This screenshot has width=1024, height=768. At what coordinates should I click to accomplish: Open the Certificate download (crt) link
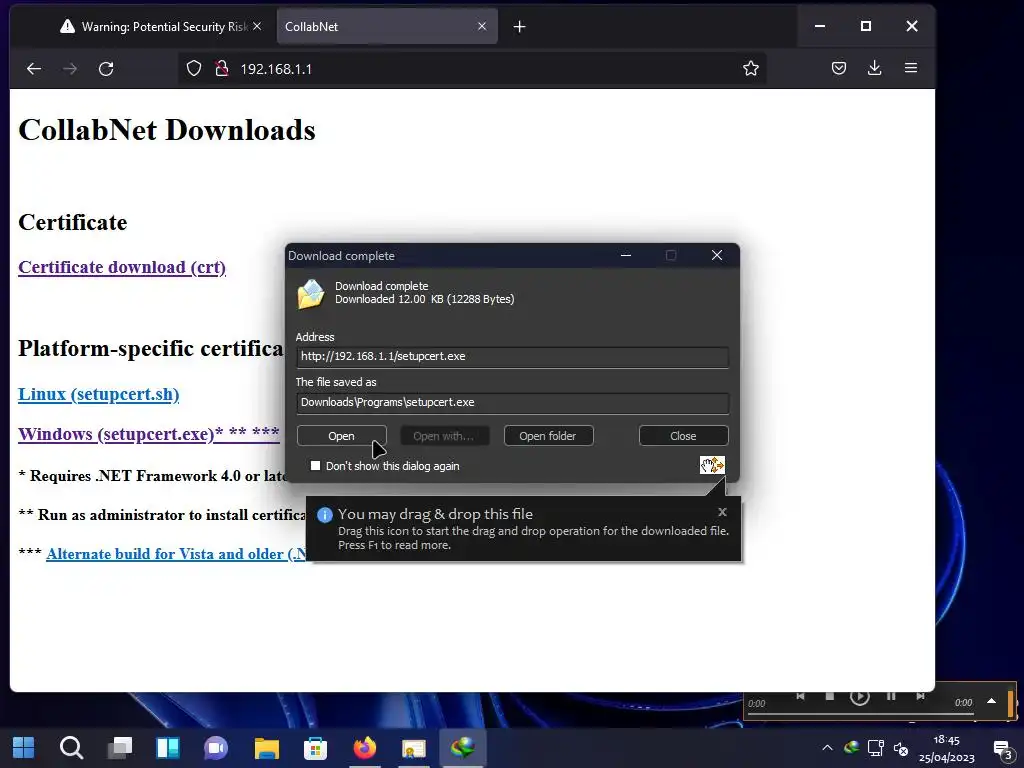[122, 267]
